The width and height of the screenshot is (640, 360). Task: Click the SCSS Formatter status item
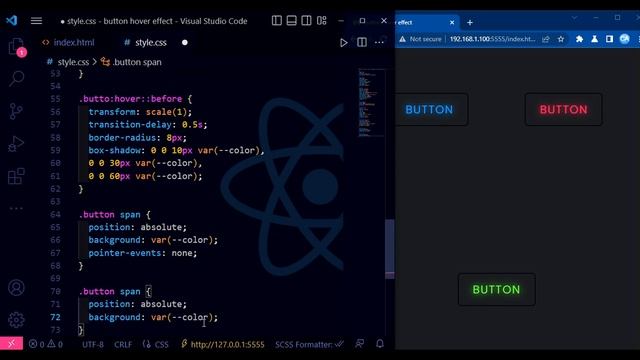[x=309, y=344]
